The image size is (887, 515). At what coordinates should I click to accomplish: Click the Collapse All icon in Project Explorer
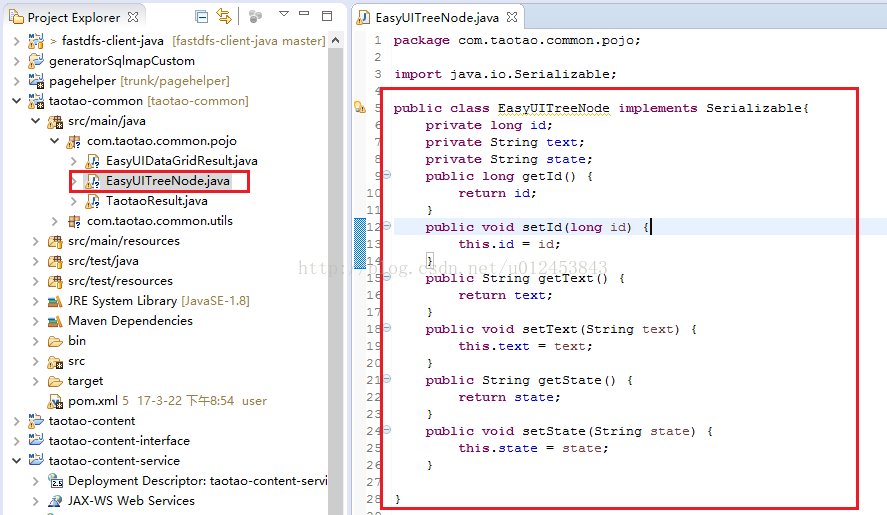[201, 17]
